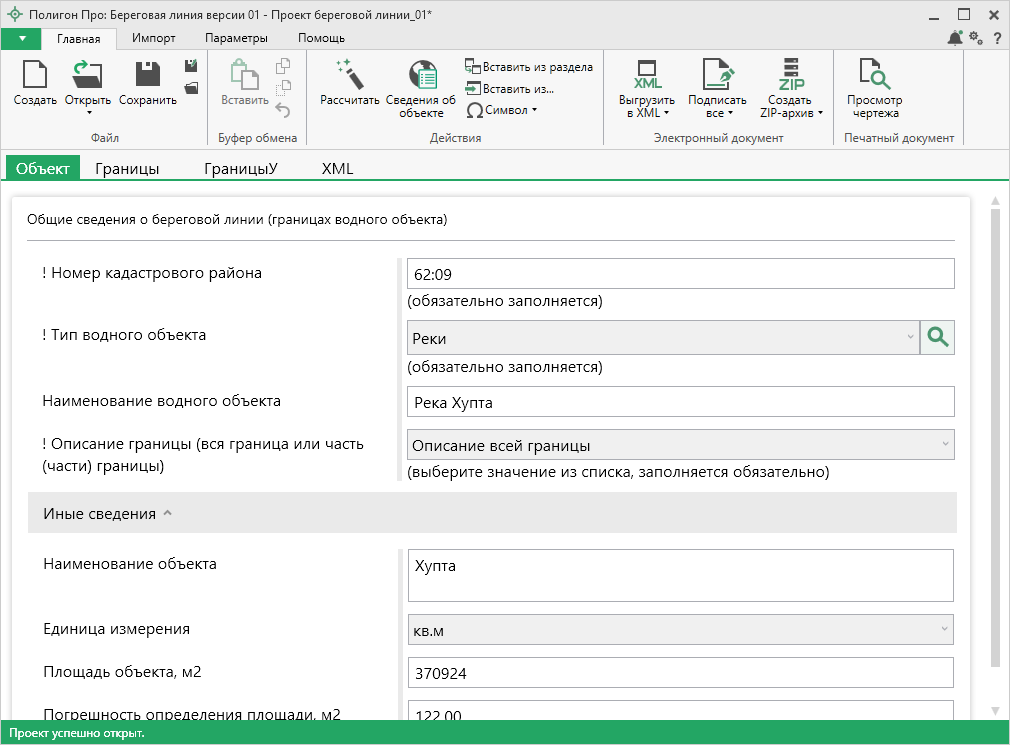Click magnifier search icon next to Реки
Viewport: 1010px width, 745px height.
937,338
